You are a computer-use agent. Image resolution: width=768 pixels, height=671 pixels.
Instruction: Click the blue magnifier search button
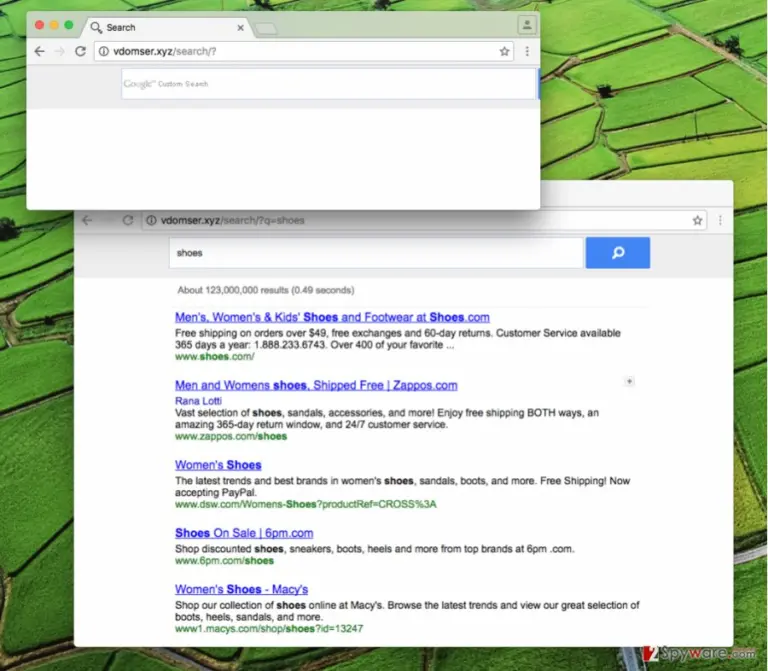[618, 253]
